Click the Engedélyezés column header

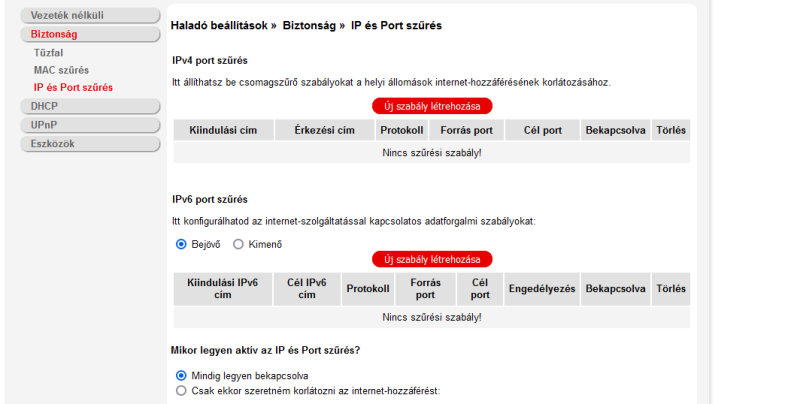(x=542, y=289)
